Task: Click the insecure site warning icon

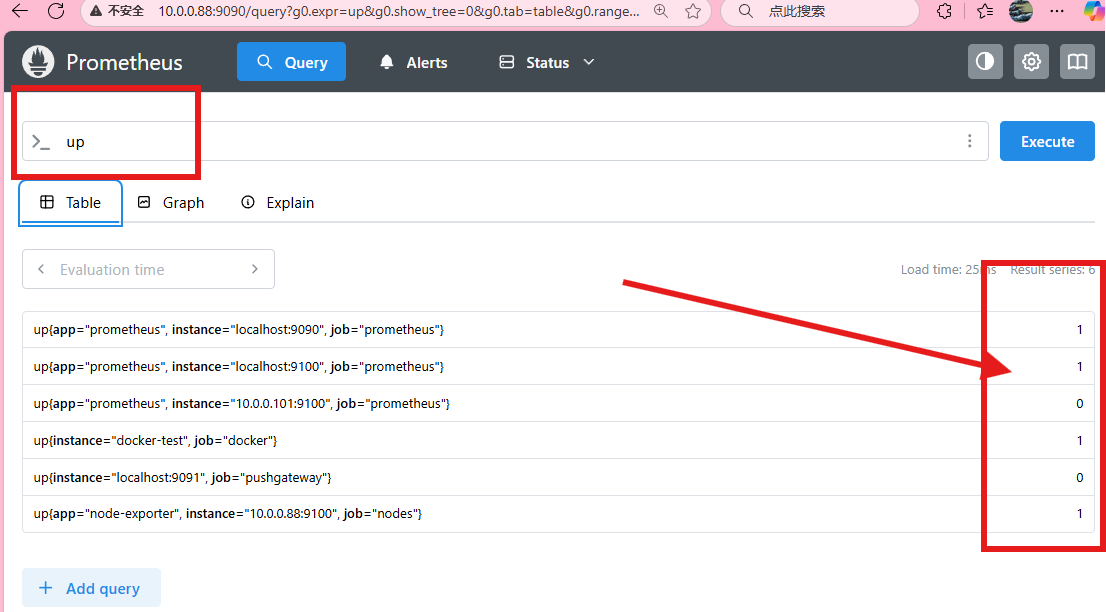Action: [96, 11]
